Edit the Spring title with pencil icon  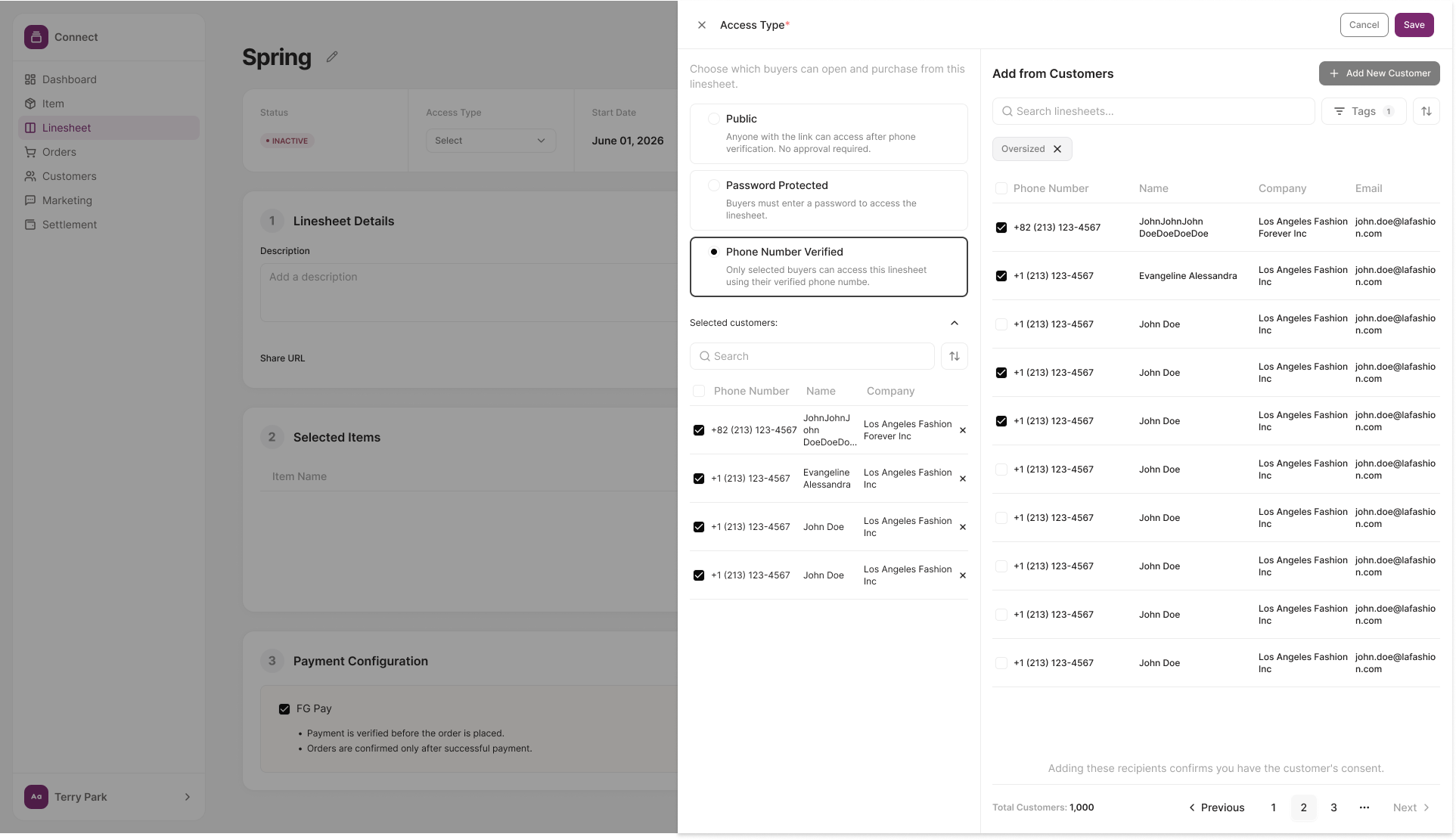point(332,57)
